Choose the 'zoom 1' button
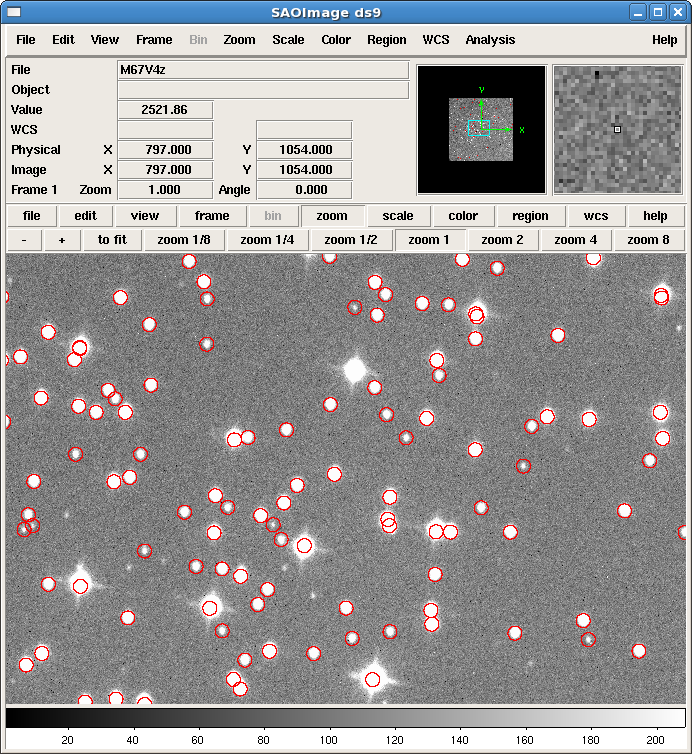692x754 pixels. pos(429,240)
